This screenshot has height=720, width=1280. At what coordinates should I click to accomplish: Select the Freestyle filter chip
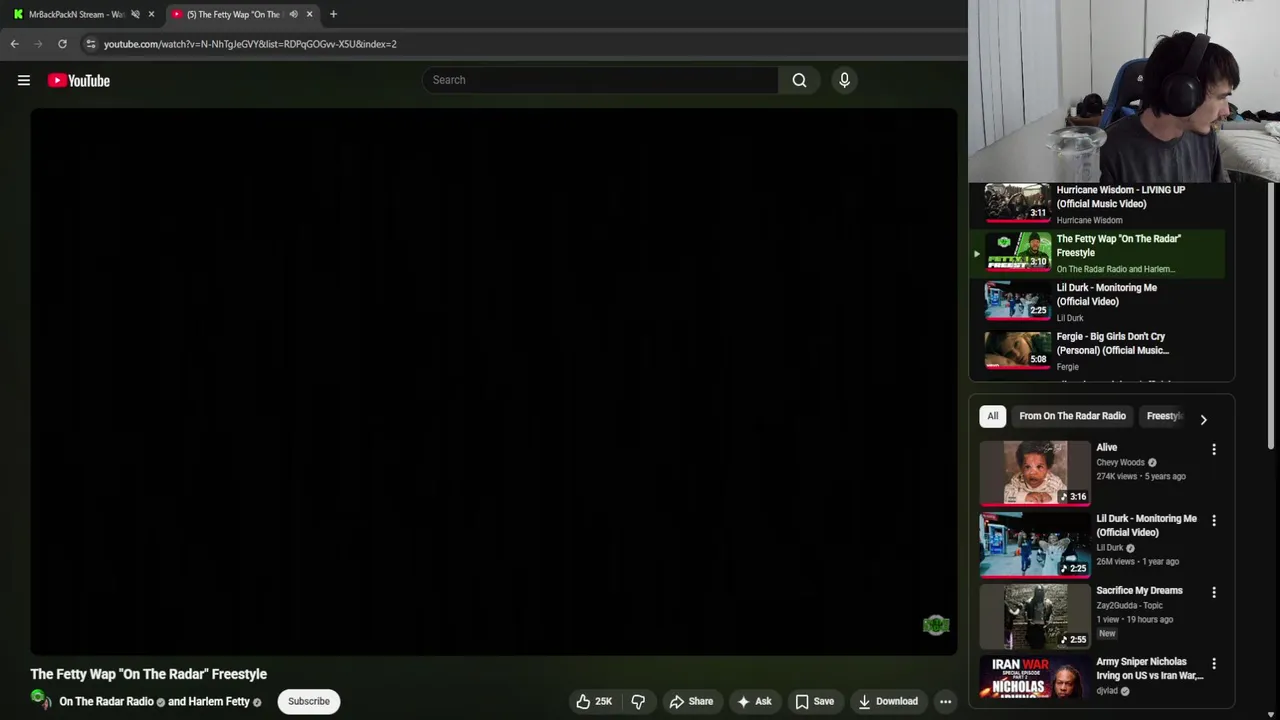(x=1164, y=416)
